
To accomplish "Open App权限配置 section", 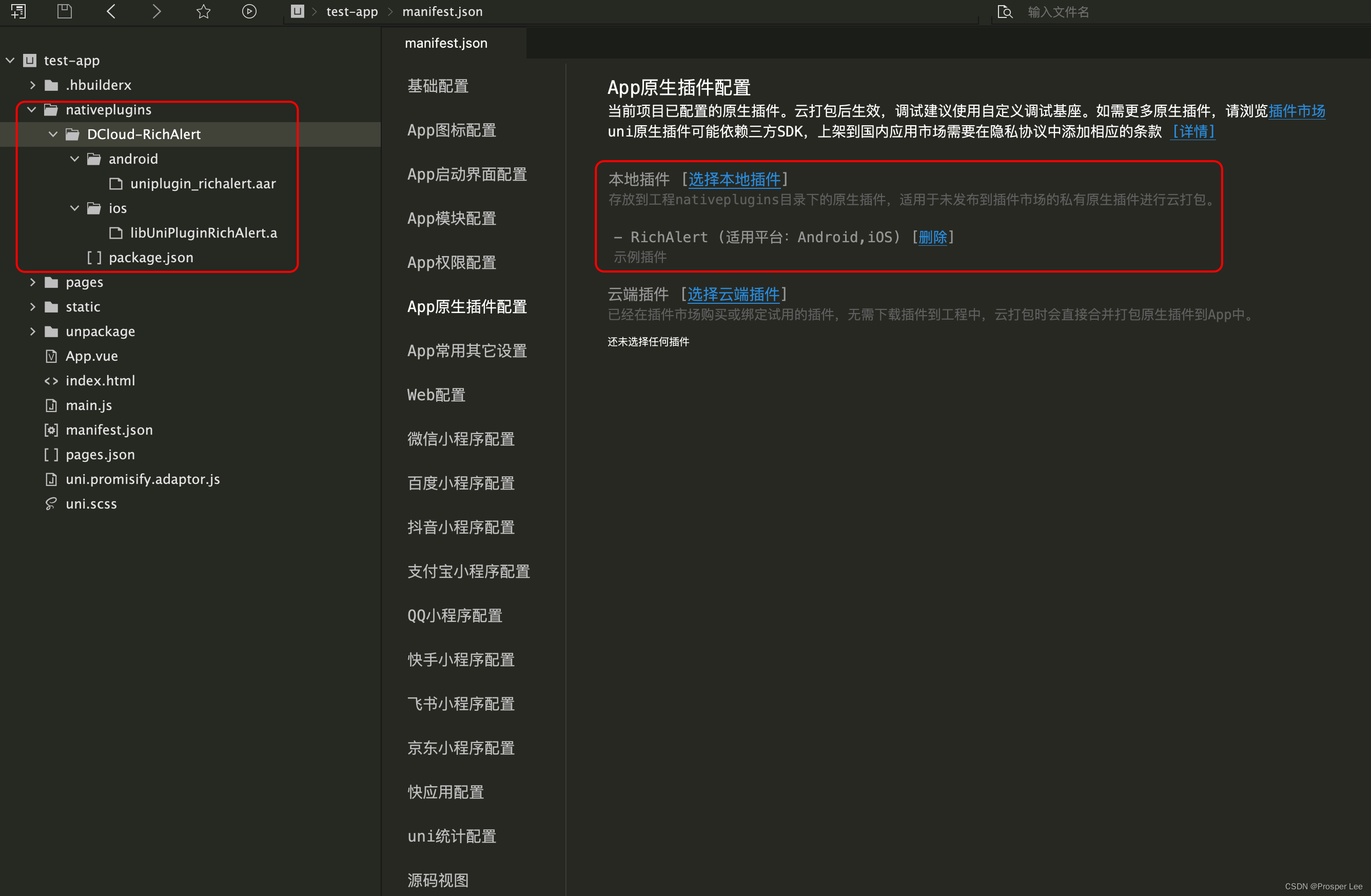I will pos(452,263).
